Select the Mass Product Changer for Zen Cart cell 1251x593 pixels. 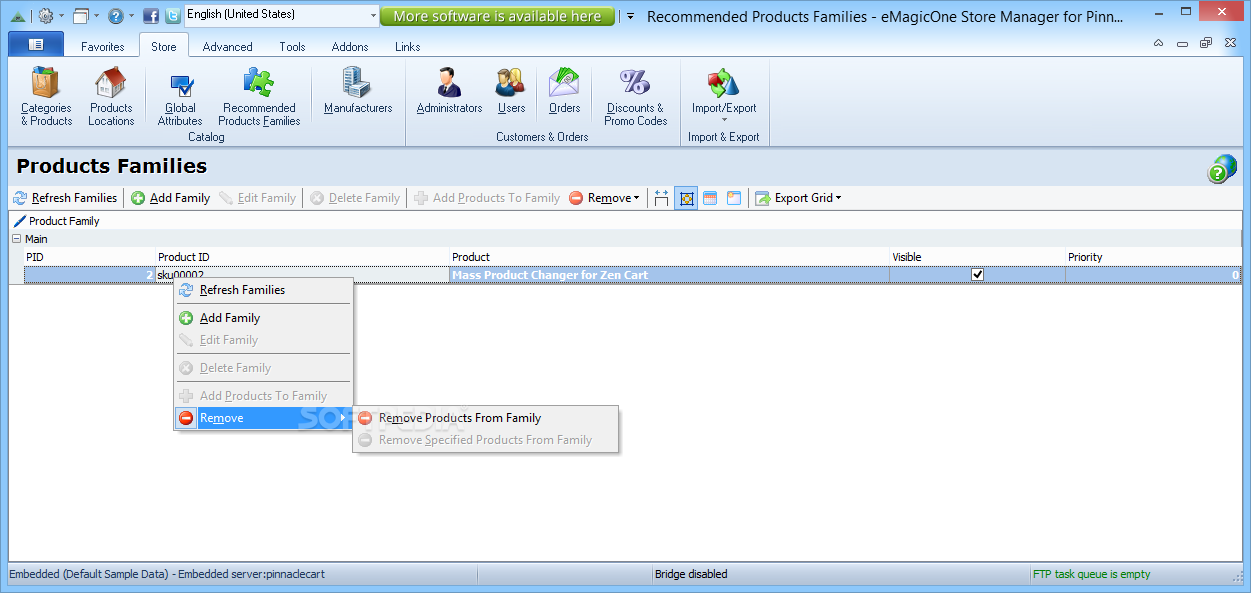(x=670, y=275)
